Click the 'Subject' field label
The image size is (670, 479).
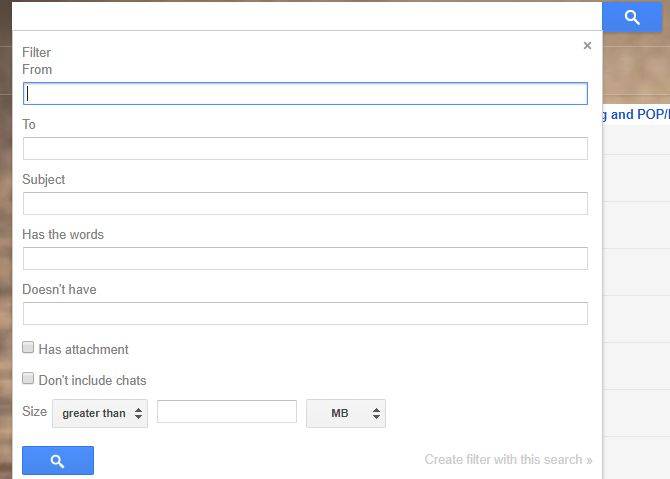[x=44, y=180]
